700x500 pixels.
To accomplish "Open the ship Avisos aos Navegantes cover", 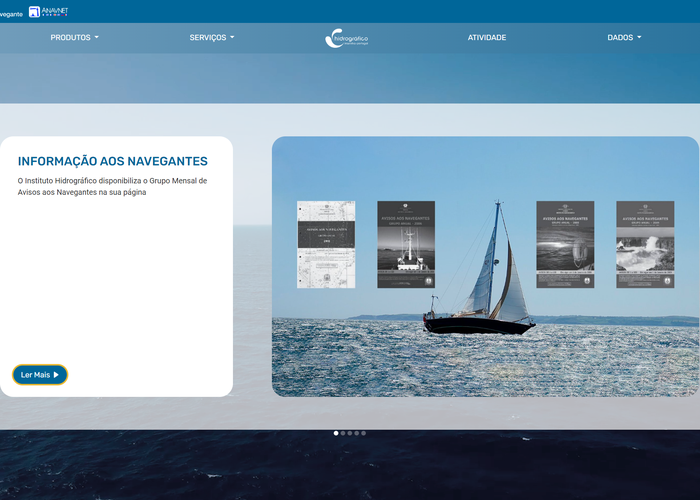I will tap(406, 244).
